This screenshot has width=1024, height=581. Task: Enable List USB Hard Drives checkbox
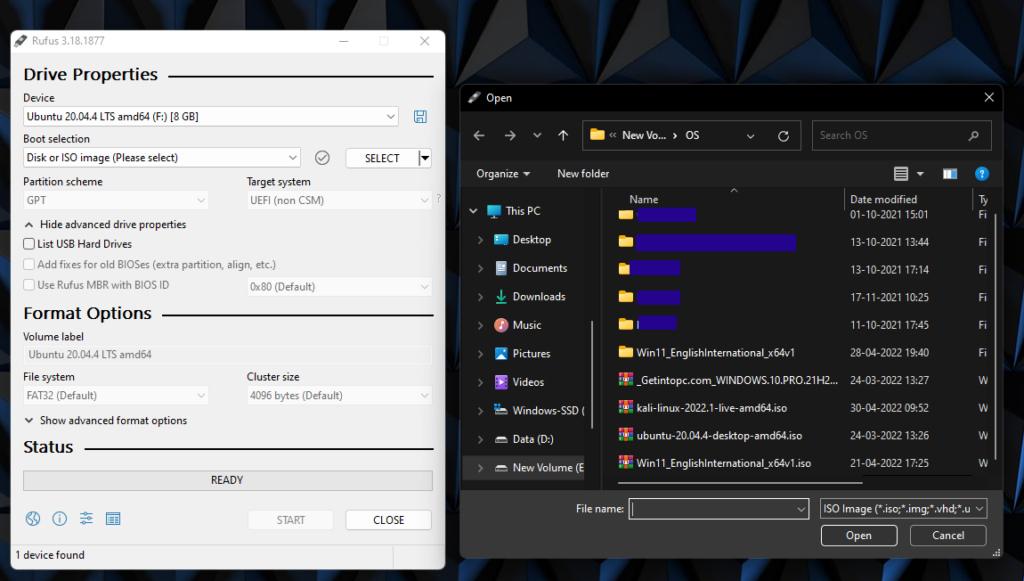click(29, 243)
